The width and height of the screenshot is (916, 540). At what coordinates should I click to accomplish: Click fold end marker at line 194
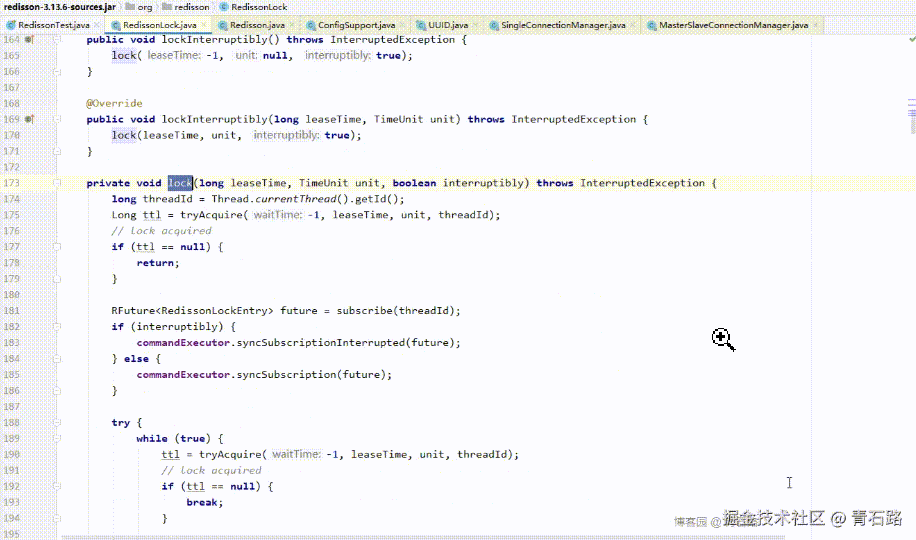point(57,518)
